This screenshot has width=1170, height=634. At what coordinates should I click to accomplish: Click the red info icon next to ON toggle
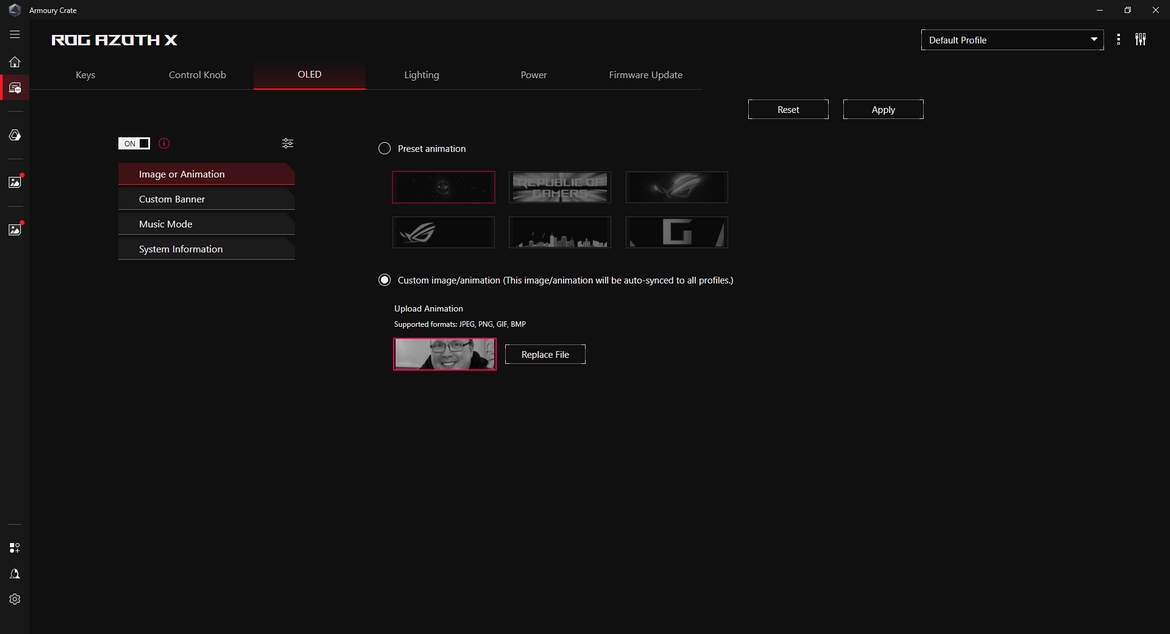coord(164,143)
